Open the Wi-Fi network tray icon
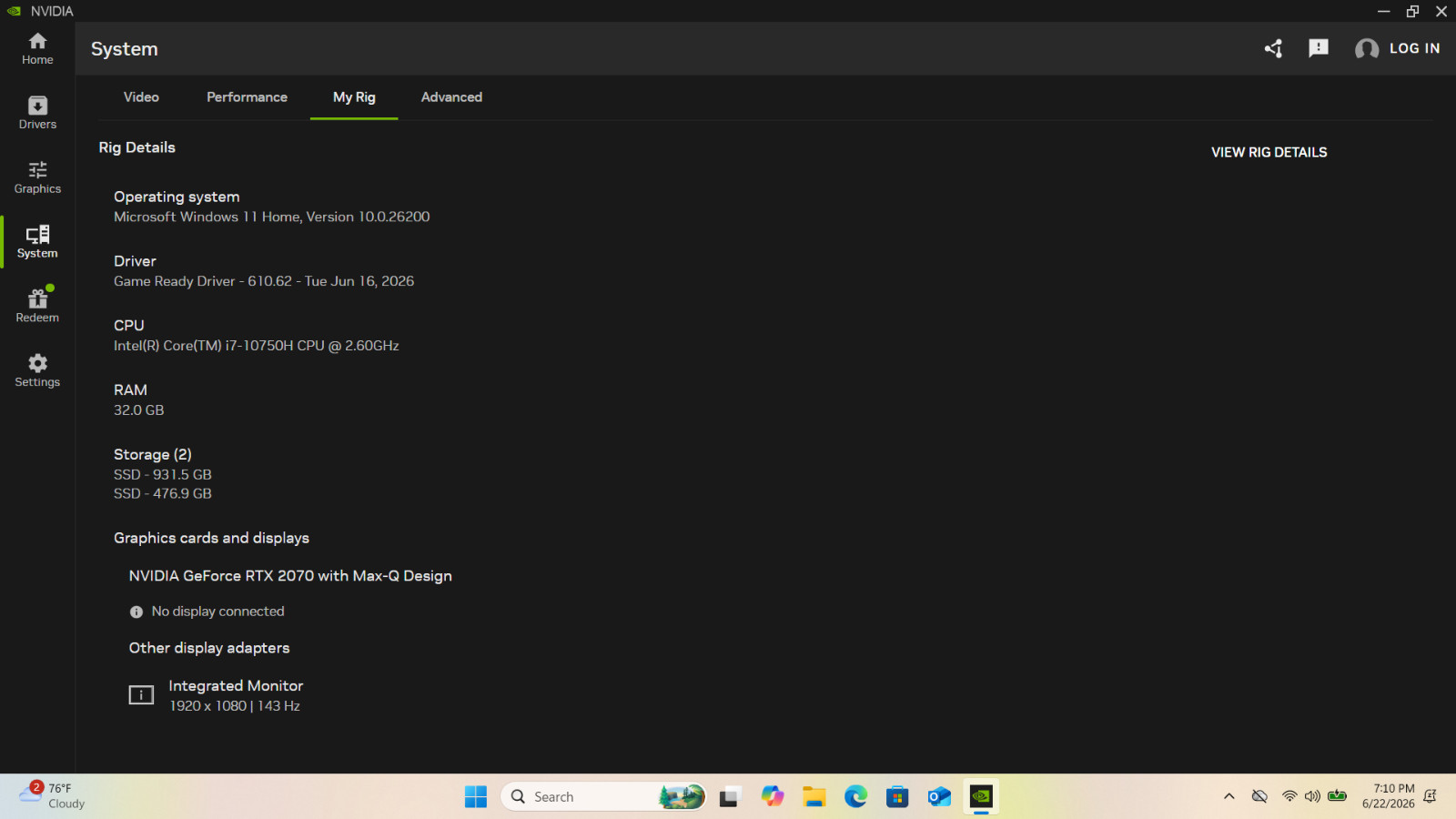The image size is (1456, 819). pos(1289,796)
